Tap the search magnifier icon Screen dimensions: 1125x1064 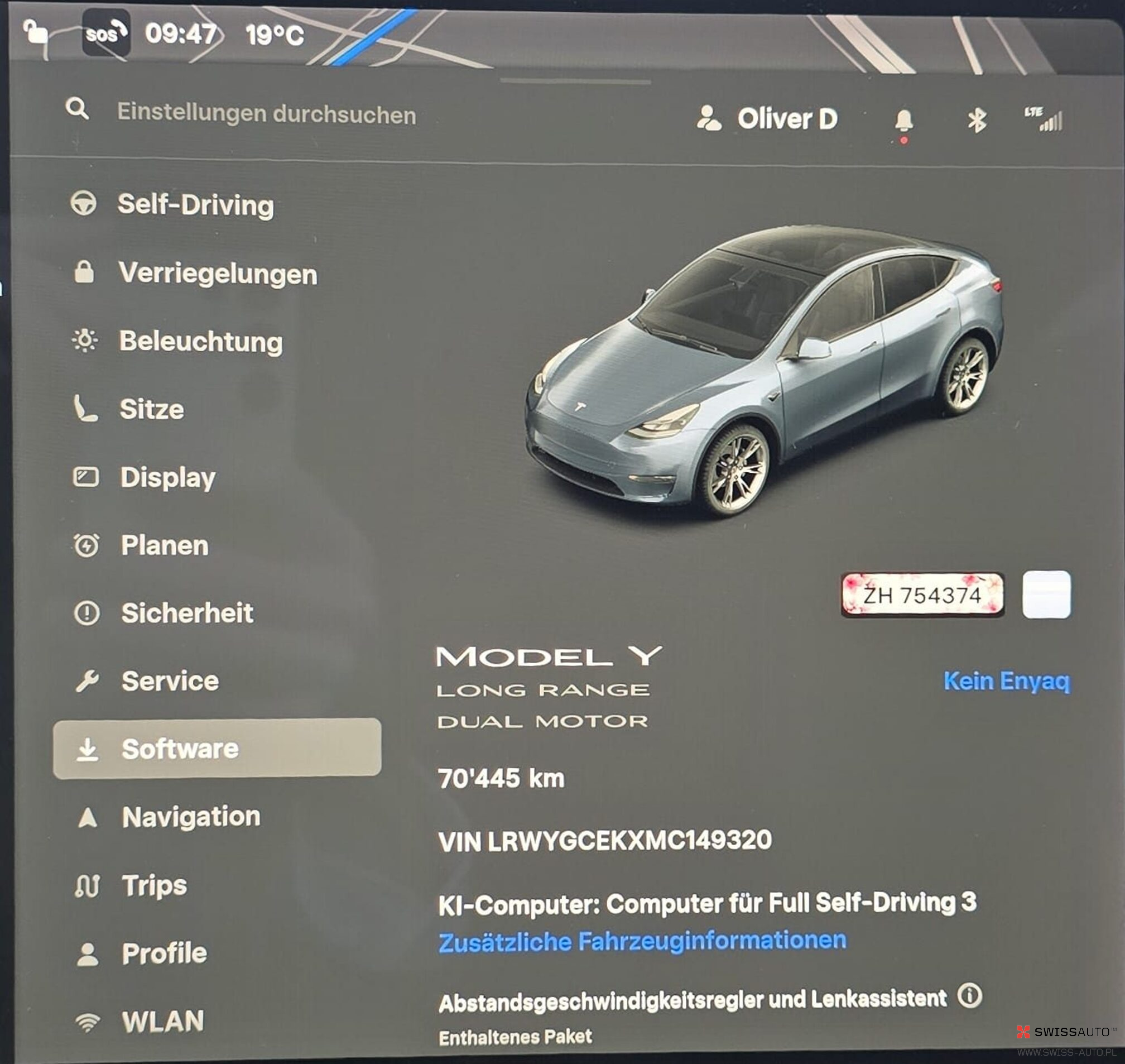78,108
